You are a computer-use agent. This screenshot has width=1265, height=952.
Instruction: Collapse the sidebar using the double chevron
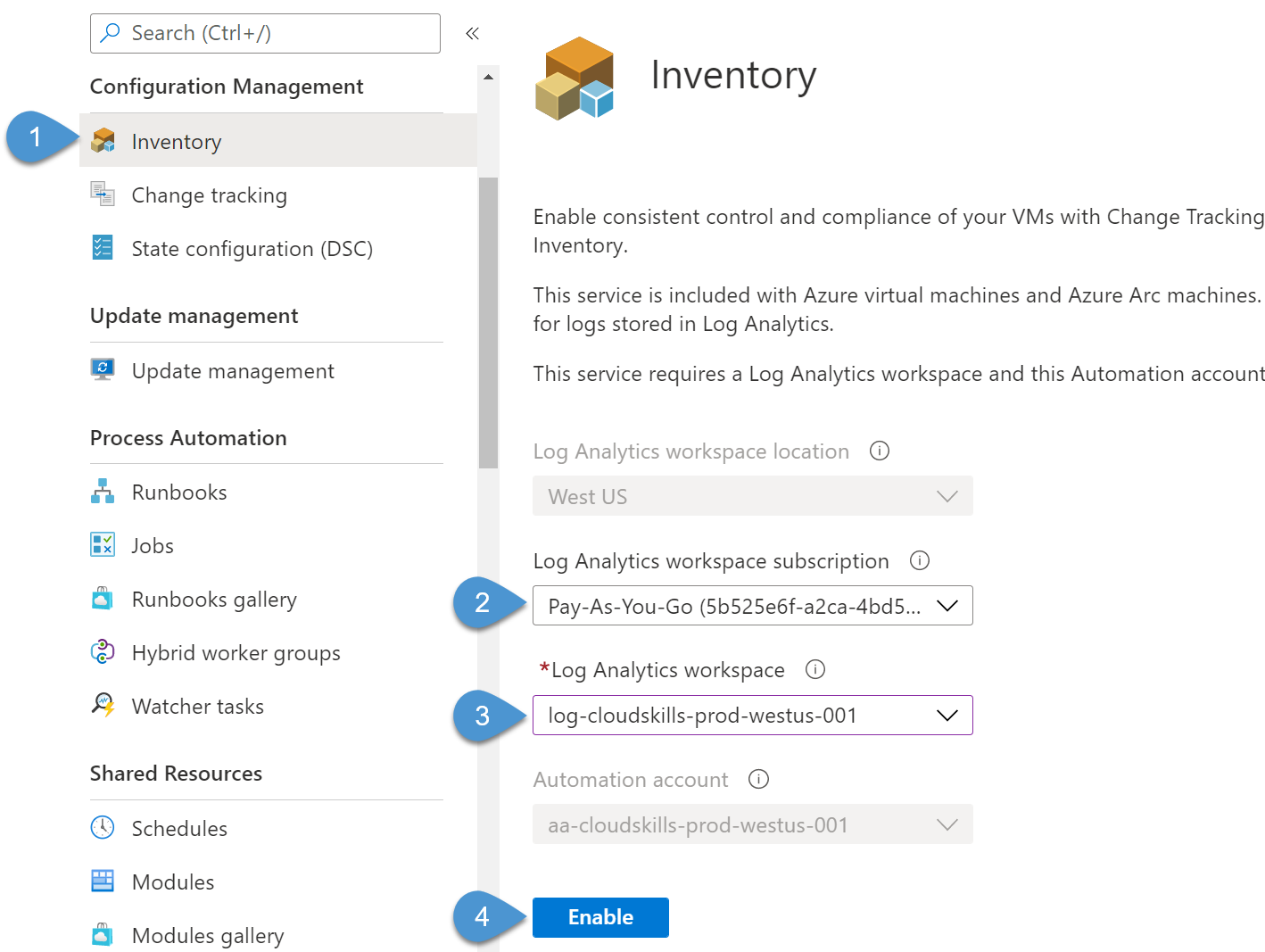[x=472, y=33]
